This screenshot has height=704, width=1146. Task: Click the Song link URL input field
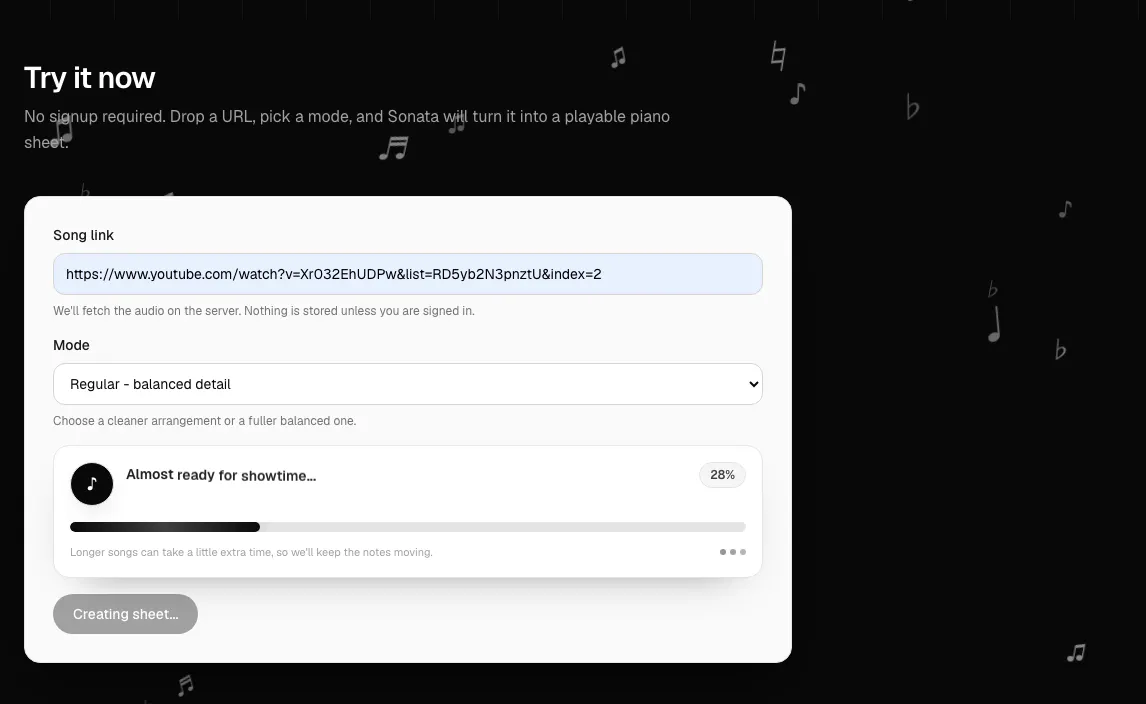[x=407, y=274]
